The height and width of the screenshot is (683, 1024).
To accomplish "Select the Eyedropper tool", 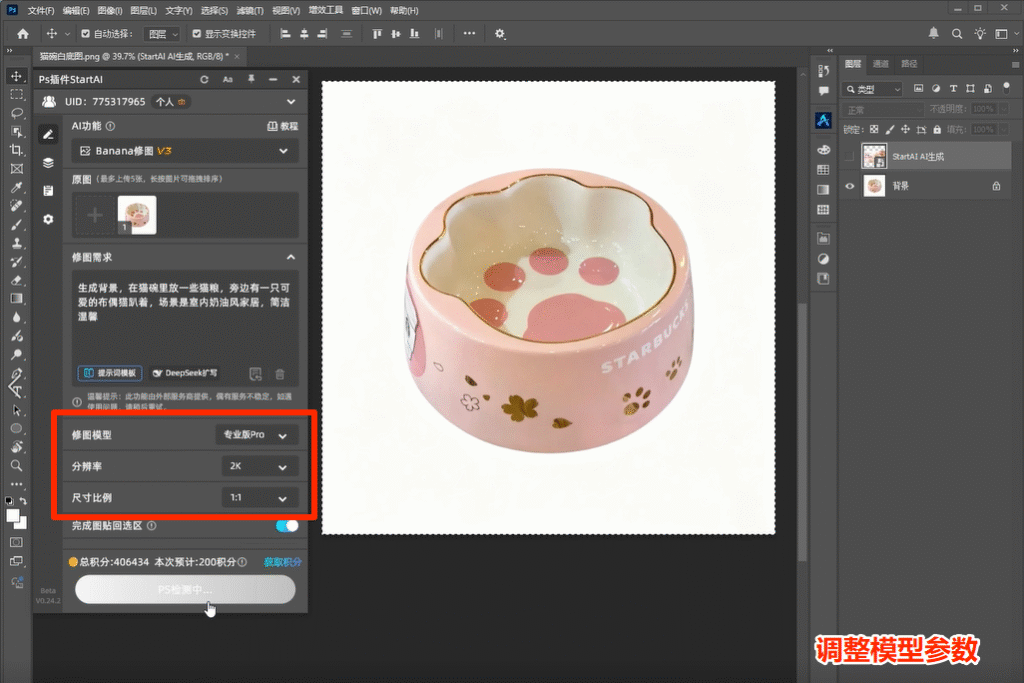I will 16,187.
